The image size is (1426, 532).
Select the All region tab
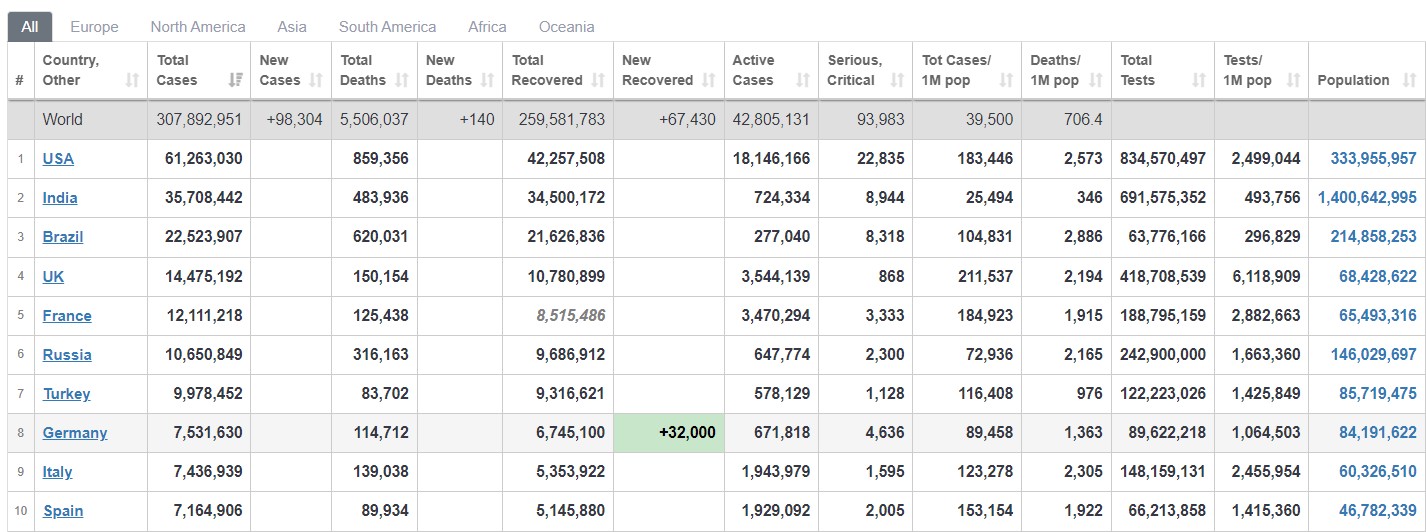point(30,27)
